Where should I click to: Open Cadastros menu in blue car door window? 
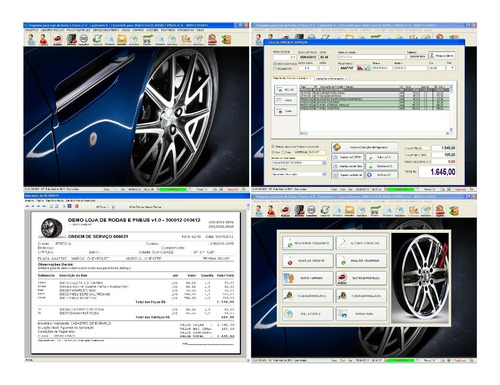32,30
